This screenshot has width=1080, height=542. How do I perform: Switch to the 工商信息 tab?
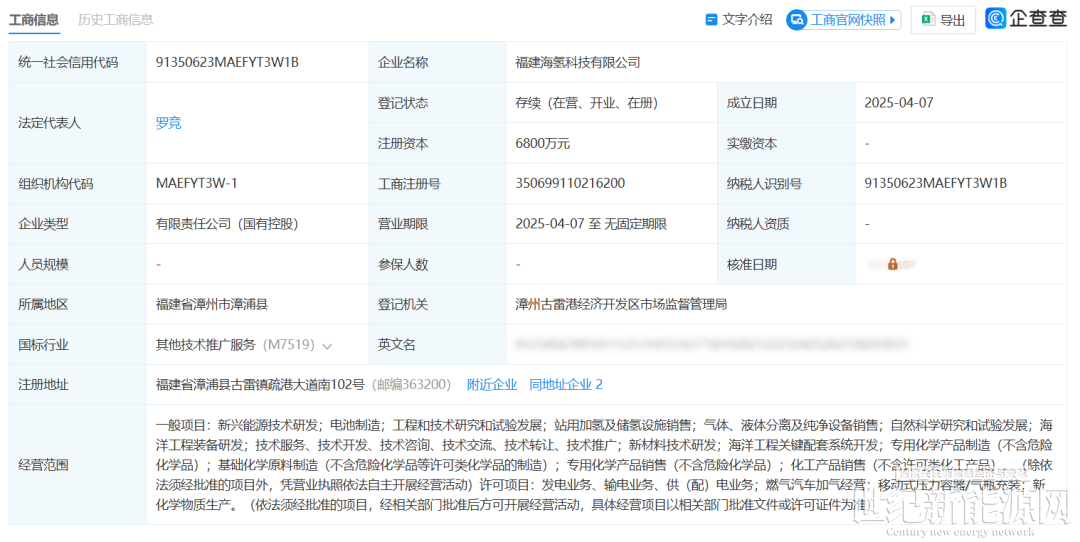pyautogui.click(x=34, y=19)
